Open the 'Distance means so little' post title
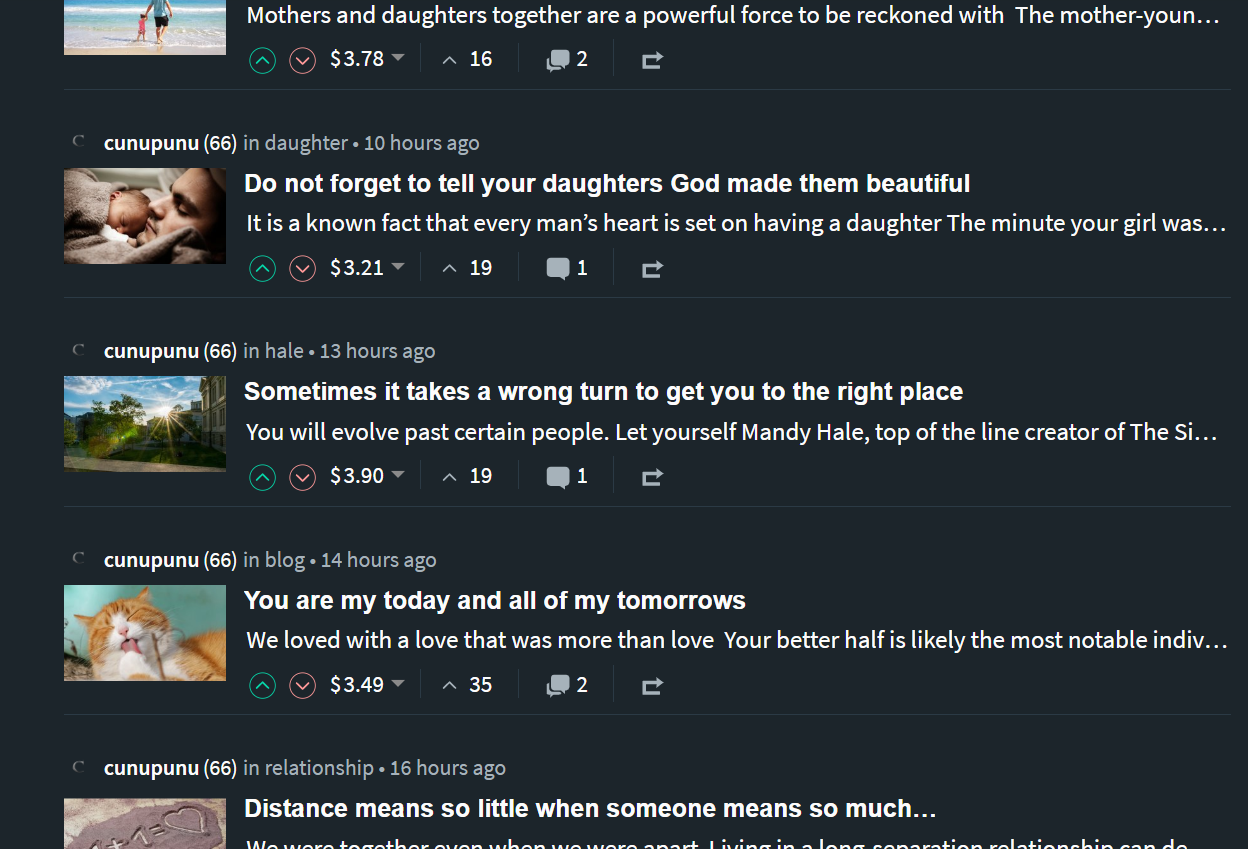This screenshot has height=849, width=1248. coord(590,808)
